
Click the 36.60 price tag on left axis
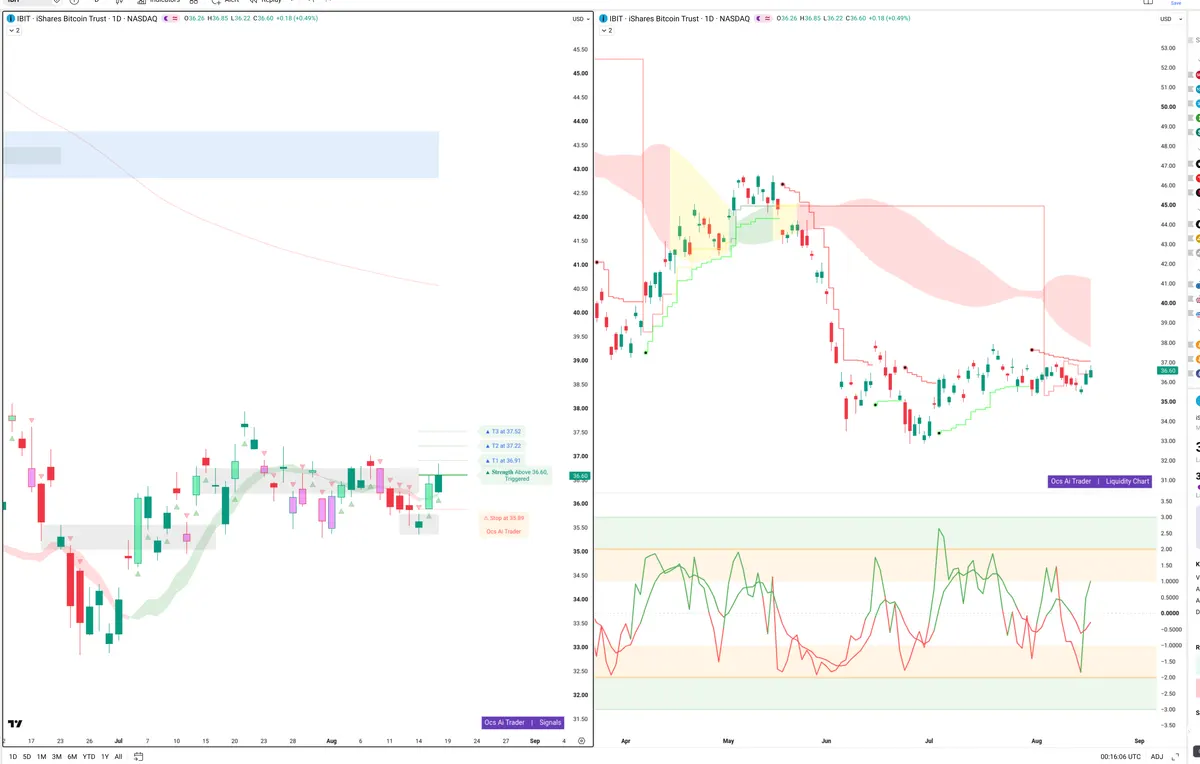point(579,477)
